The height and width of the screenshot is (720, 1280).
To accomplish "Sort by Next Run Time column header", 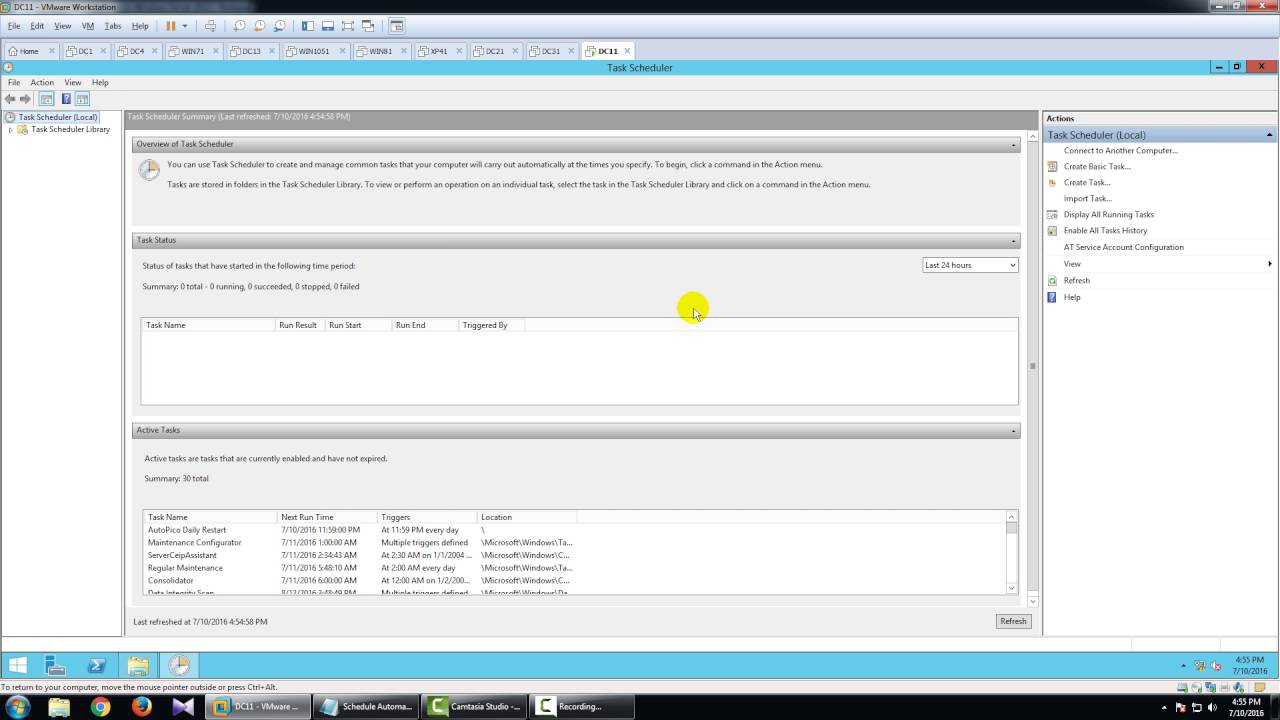I will pos(326,517).
